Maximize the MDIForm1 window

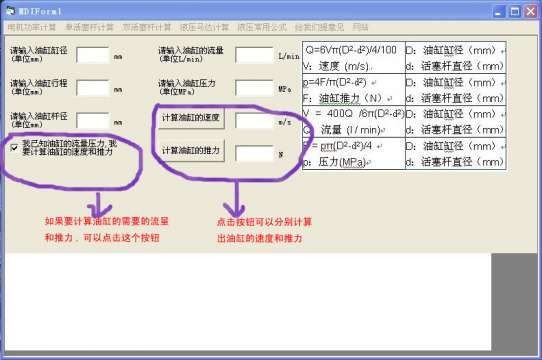pyautogui.click(x=514, y=12)
